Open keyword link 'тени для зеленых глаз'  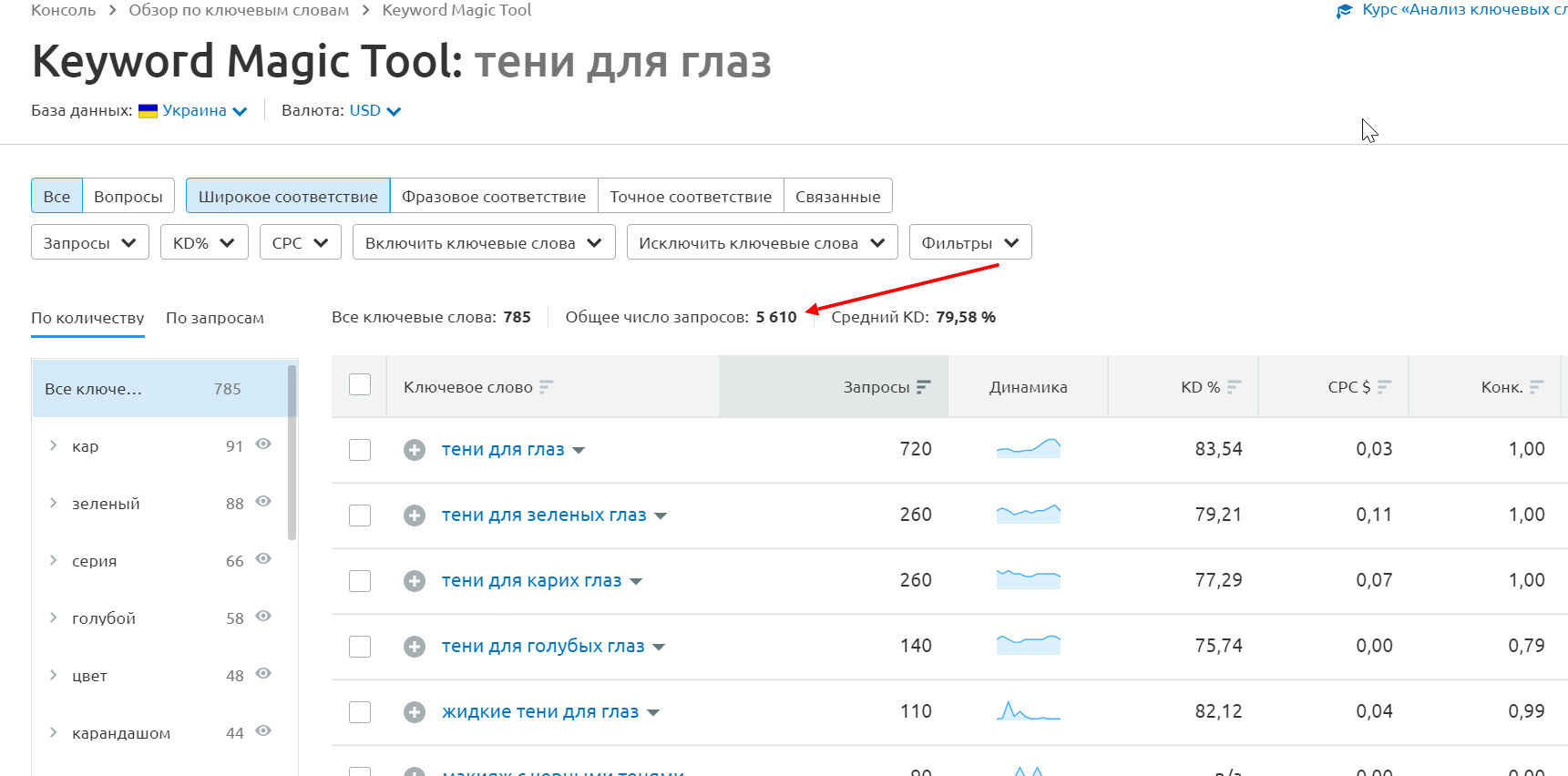544,515
